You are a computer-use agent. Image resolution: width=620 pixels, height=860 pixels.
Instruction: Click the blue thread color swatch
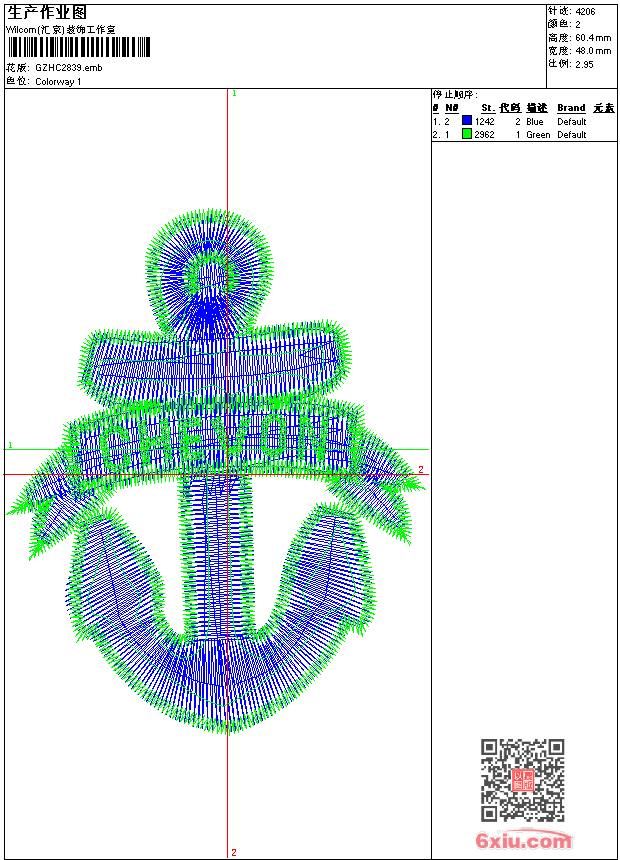pos(467,121)
